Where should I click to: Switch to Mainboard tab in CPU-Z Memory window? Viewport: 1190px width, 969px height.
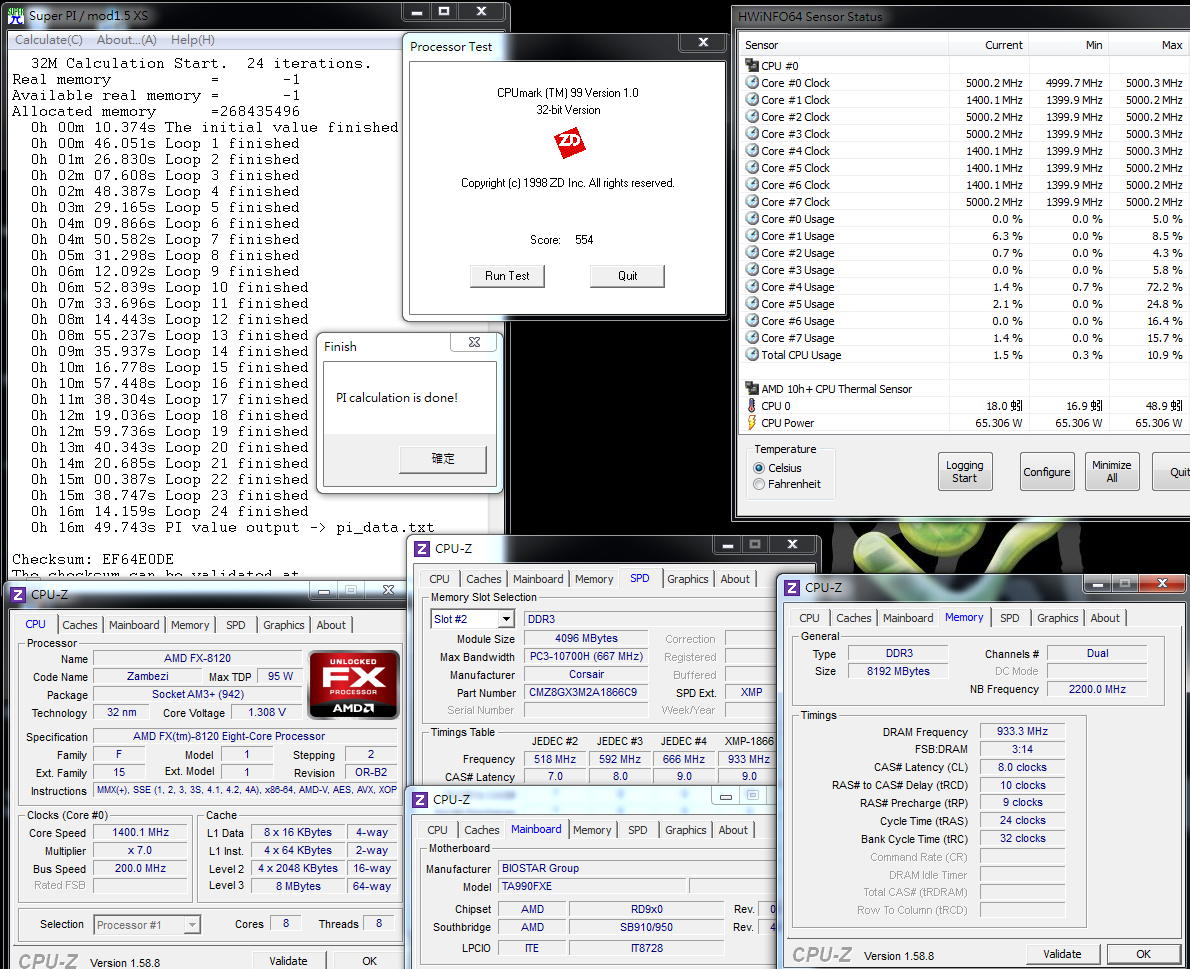pyautogui.click(x=908, y=618)
